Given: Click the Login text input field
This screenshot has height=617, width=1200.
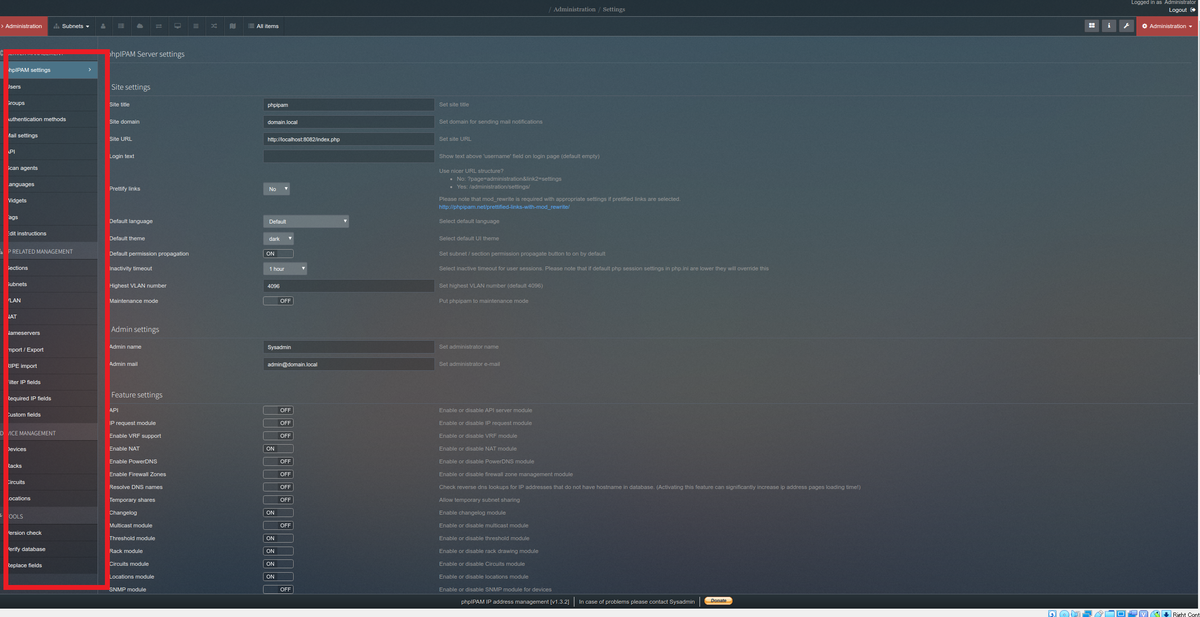Looking at the screenshot, I should (349, 157).
